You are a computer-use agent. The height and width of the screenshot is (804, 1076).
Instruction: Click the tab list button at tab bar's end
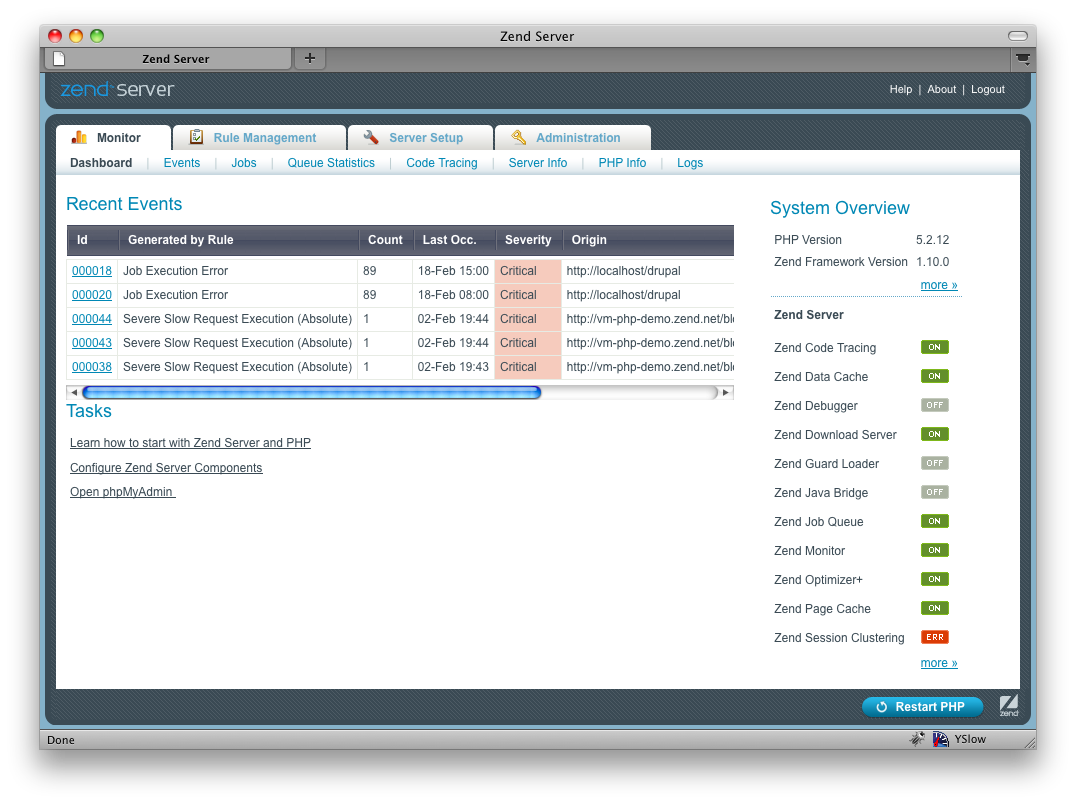point(1022,59)
